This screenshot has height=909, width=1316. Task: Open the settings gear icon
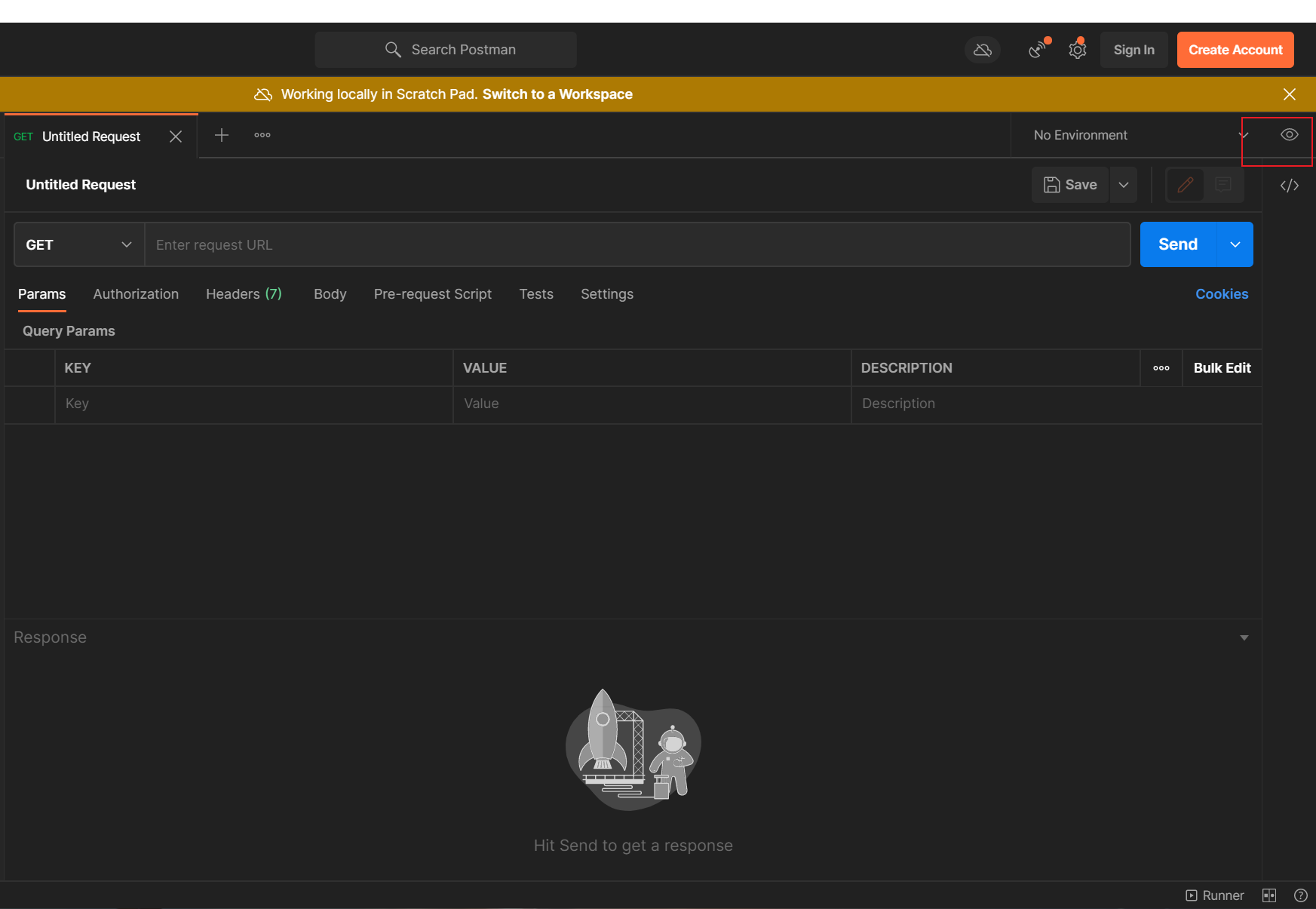pyautogui.click(x=1078, y=50)
